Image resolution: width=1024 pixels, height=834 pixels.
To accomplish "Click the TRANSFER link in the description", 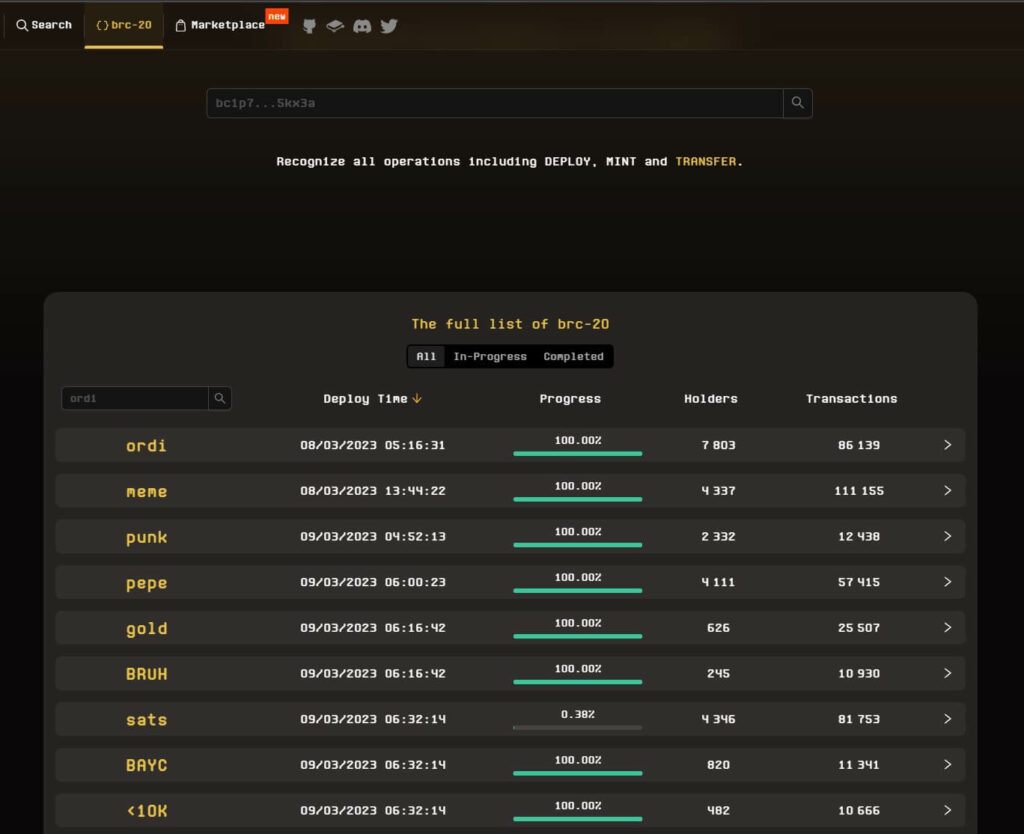I will pos(706,161).
